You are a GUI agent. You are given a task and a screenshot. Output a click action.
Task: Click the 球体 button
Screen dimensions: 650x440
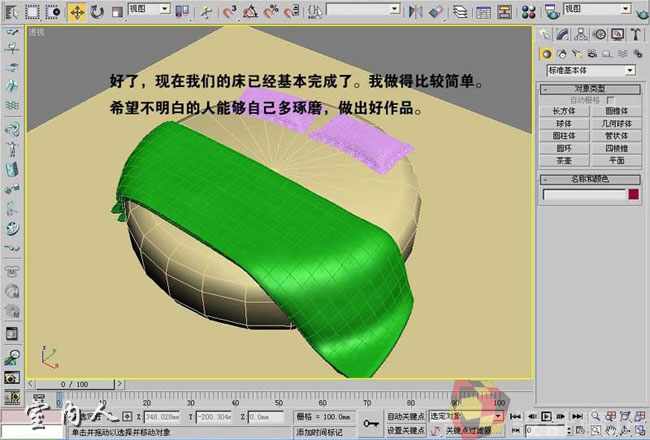pyautogui.click(x=564, y=124)
